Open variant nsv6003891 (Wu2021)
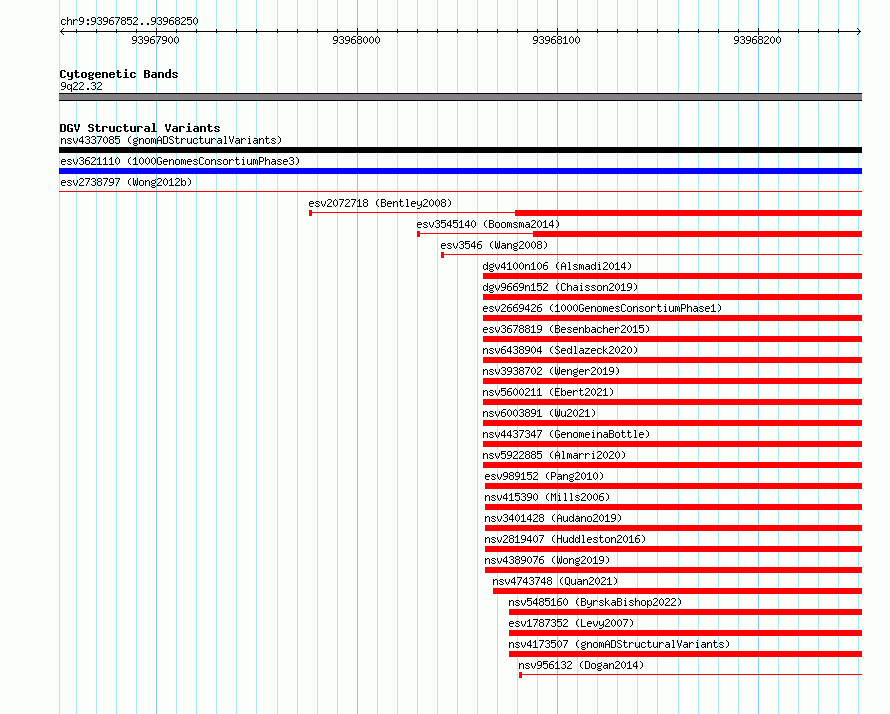Image resolution: width=890 pixels, height=714 pixels. [539, 413]
